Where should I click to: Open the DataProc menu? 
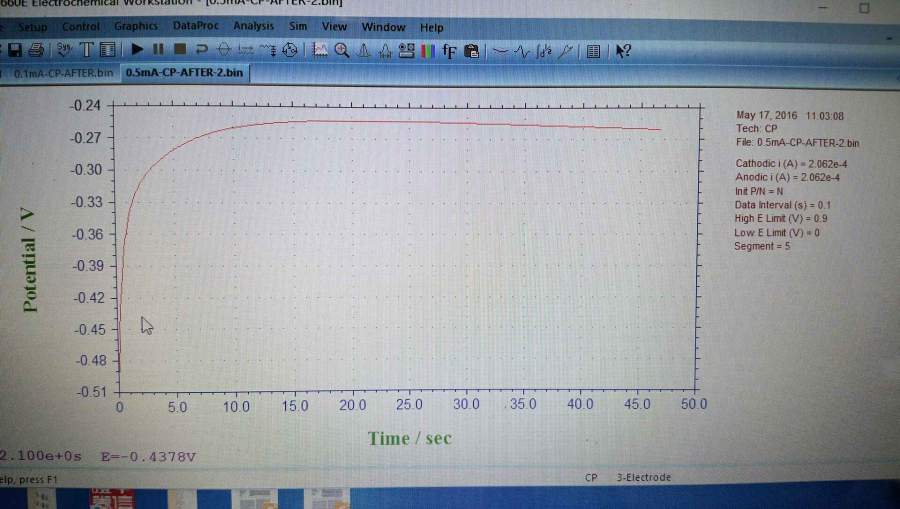[196, 26]
